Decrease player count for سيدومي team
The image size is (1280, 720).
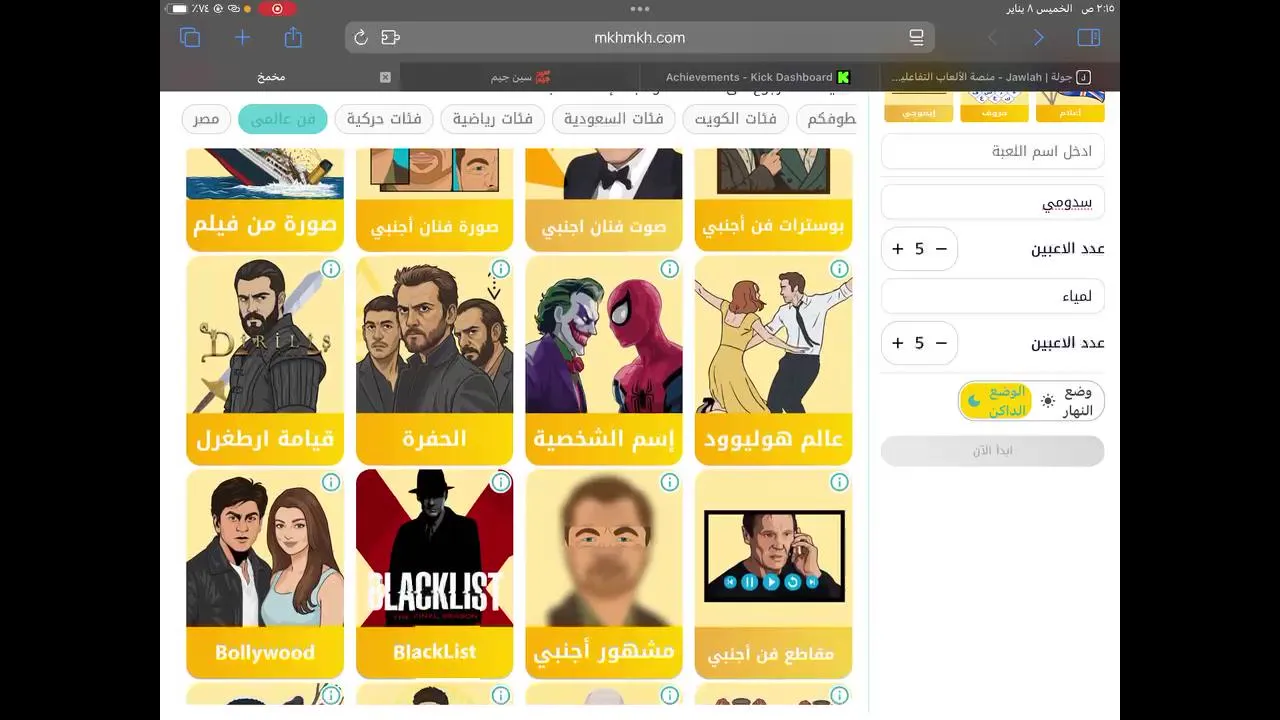pos(941,249)
